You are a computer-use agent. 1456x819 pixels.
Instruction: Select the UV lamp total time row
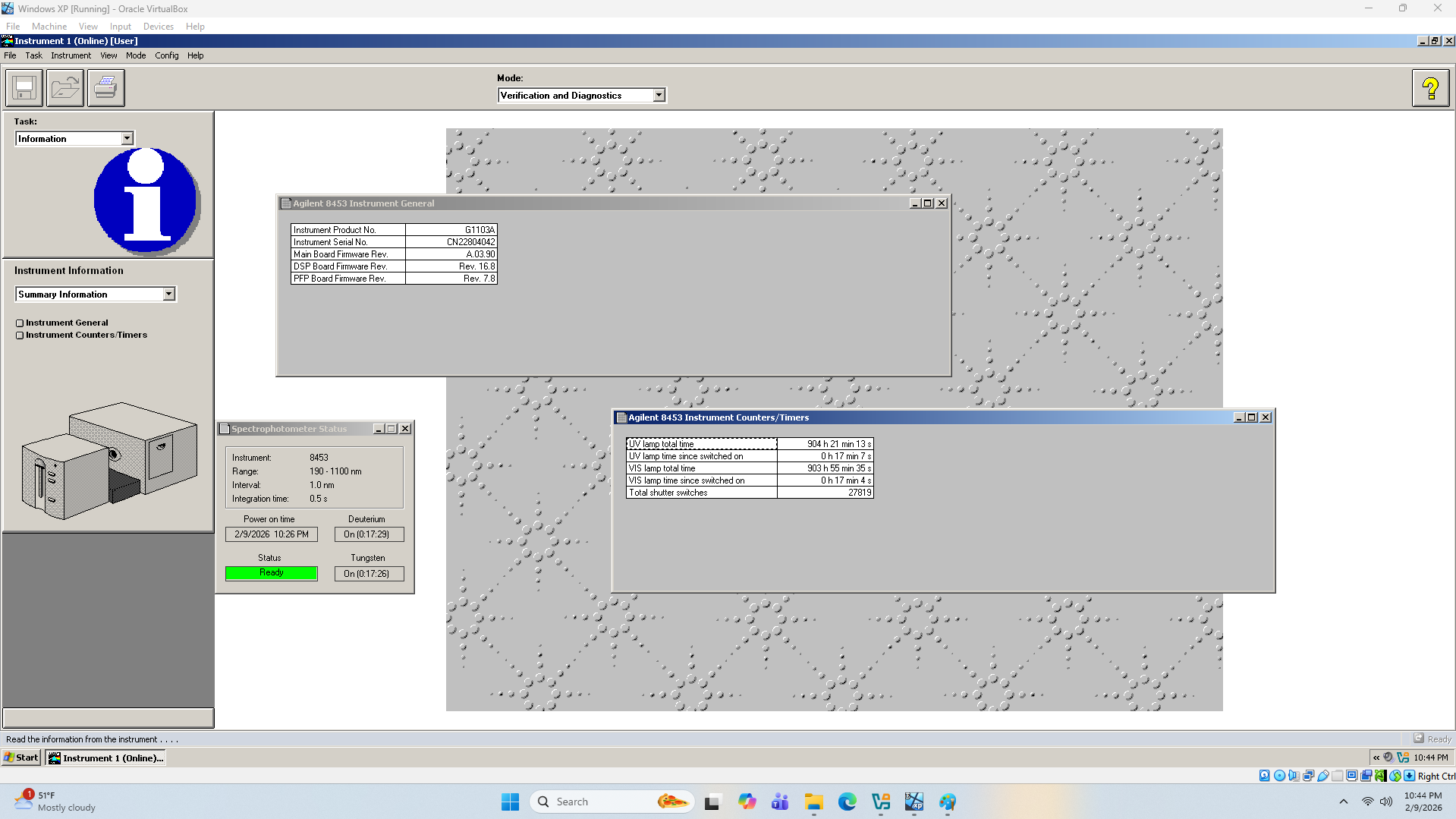coord(750,444)
